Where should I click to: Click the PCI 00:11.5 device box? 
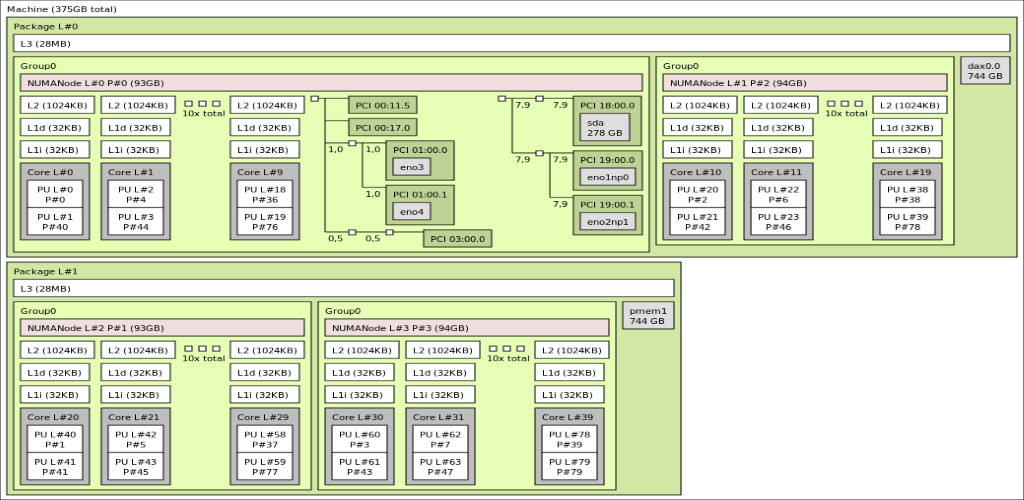382,104
